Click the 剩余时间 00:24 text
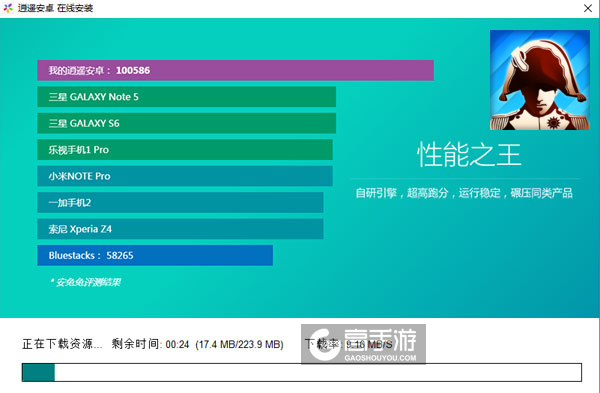 [150, 344]
